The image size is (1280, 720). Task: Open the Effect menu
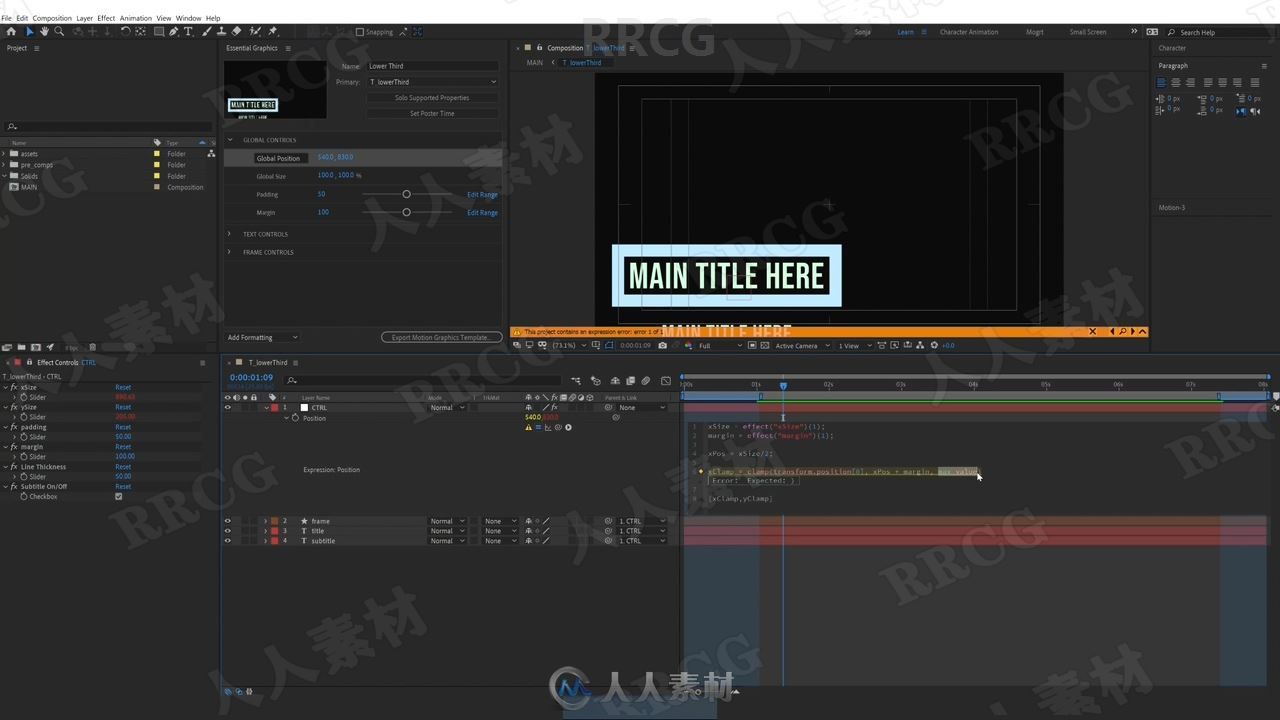106,18
